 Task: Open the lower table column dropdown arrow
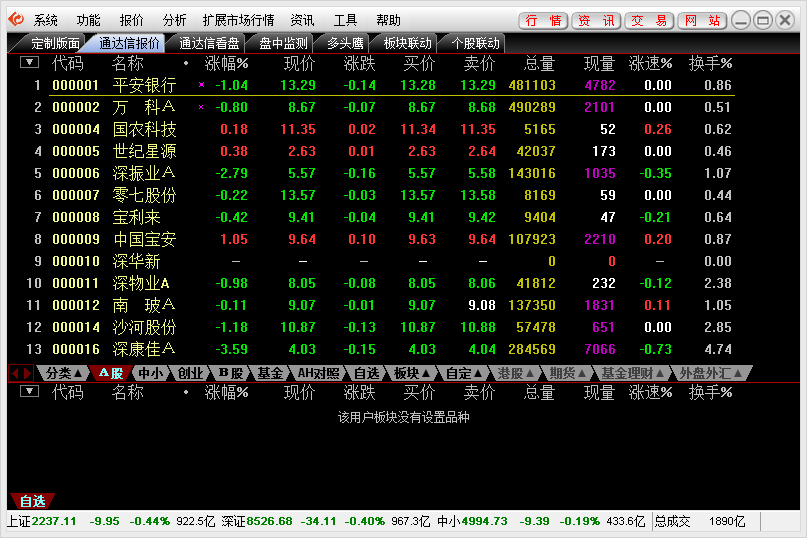[29, 391]
